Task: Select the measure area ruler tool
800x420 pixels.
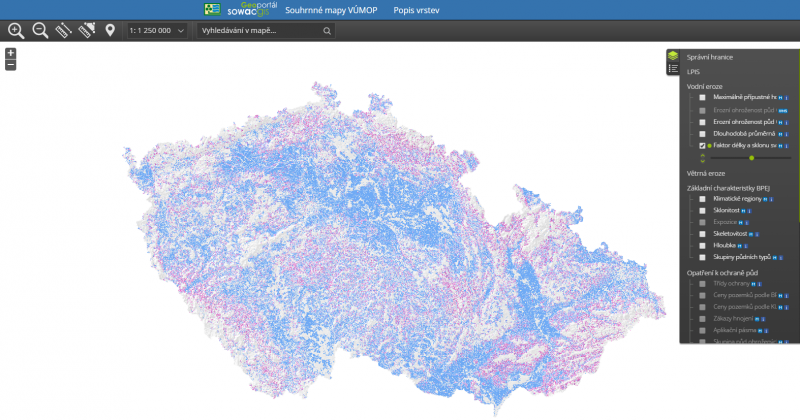Action: tap(86, 31)
